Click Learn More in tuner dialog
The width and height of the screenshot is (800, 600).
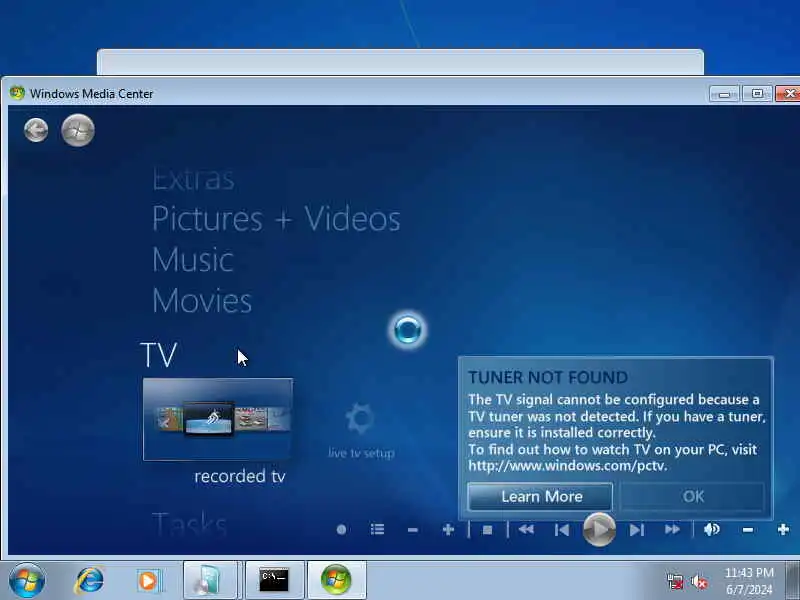[x=540, y=496]
